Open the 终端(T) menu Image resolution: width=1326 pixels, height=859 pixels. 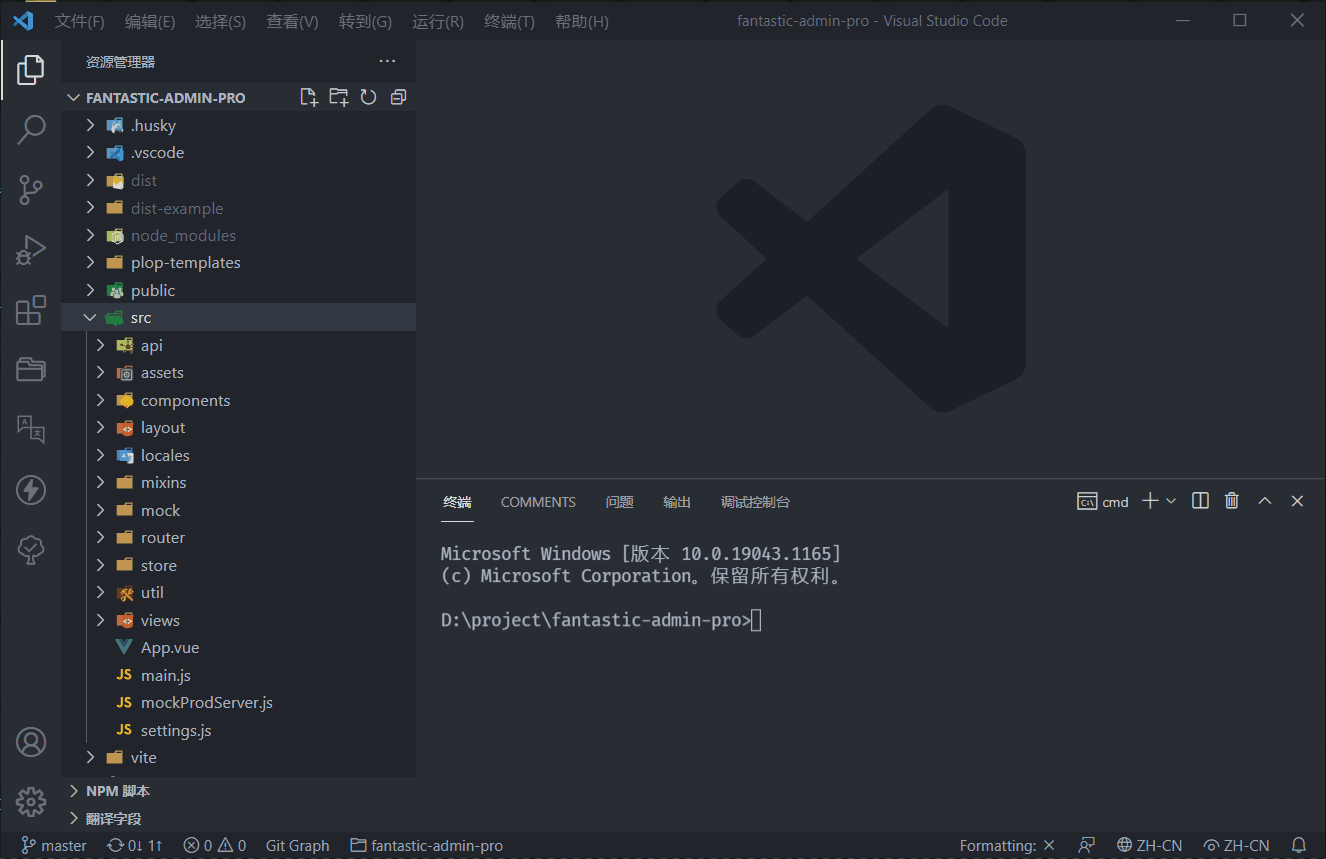(x=509, y=21)
